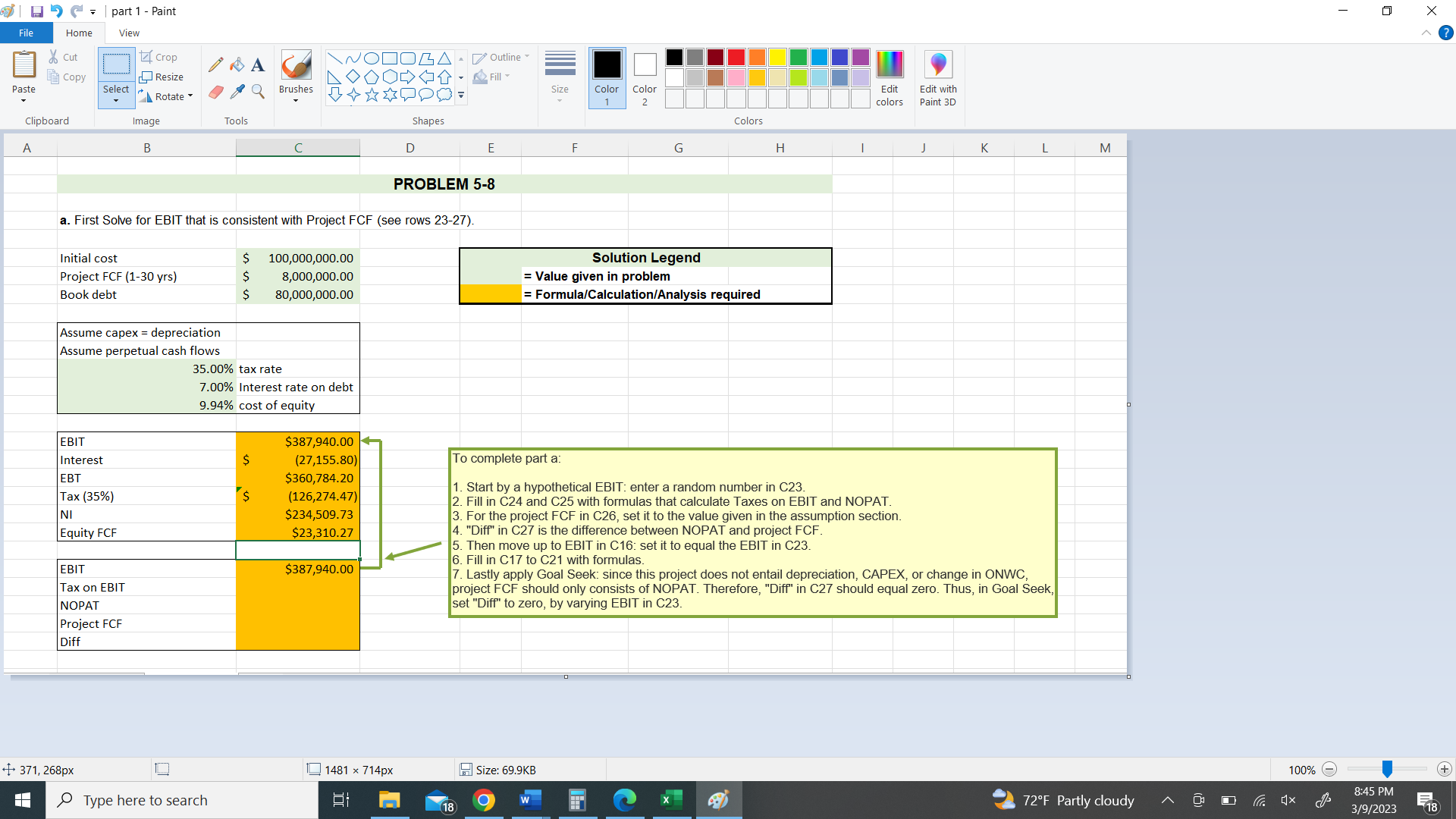1456x819 pixels.
Task: Click the oval shape
Action: coord(371,58)
